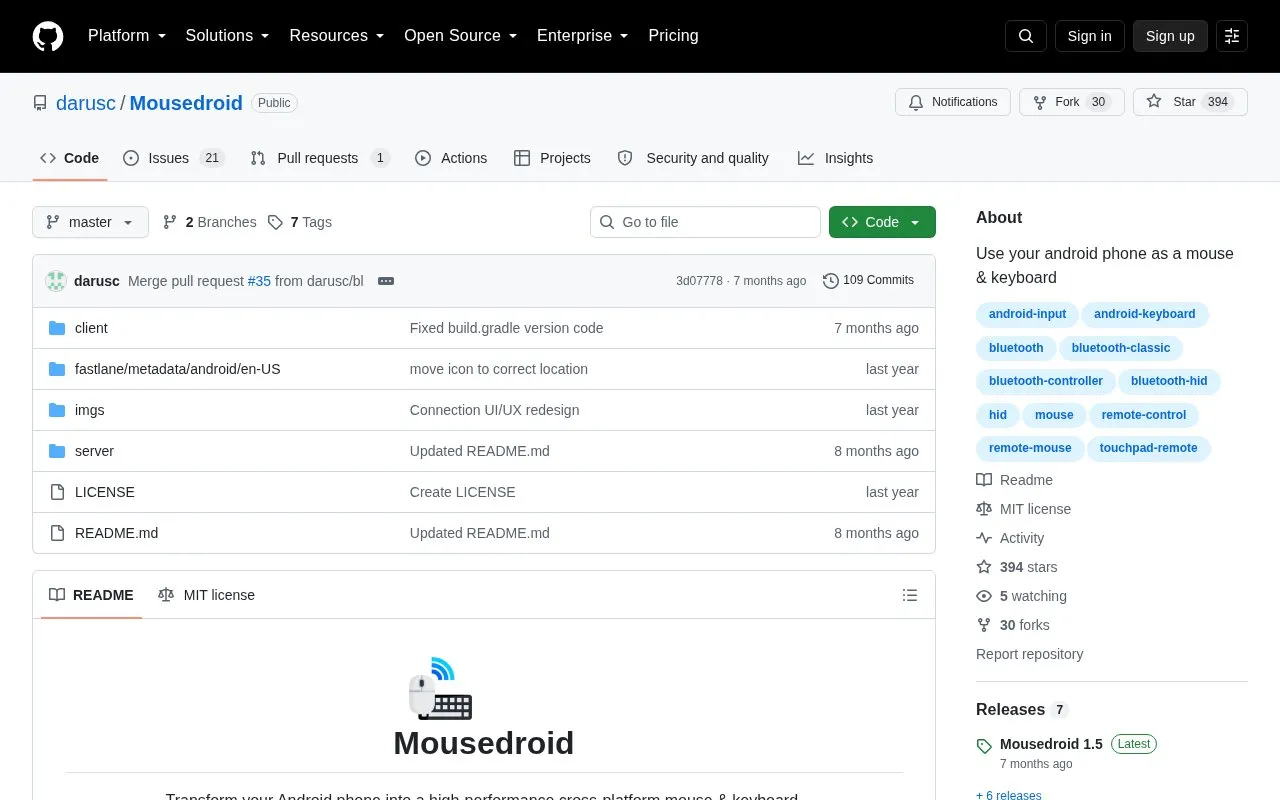This screenshot has width=1280, height=800.
Task: Open Readme link in About
Action: pos(1014,480)
